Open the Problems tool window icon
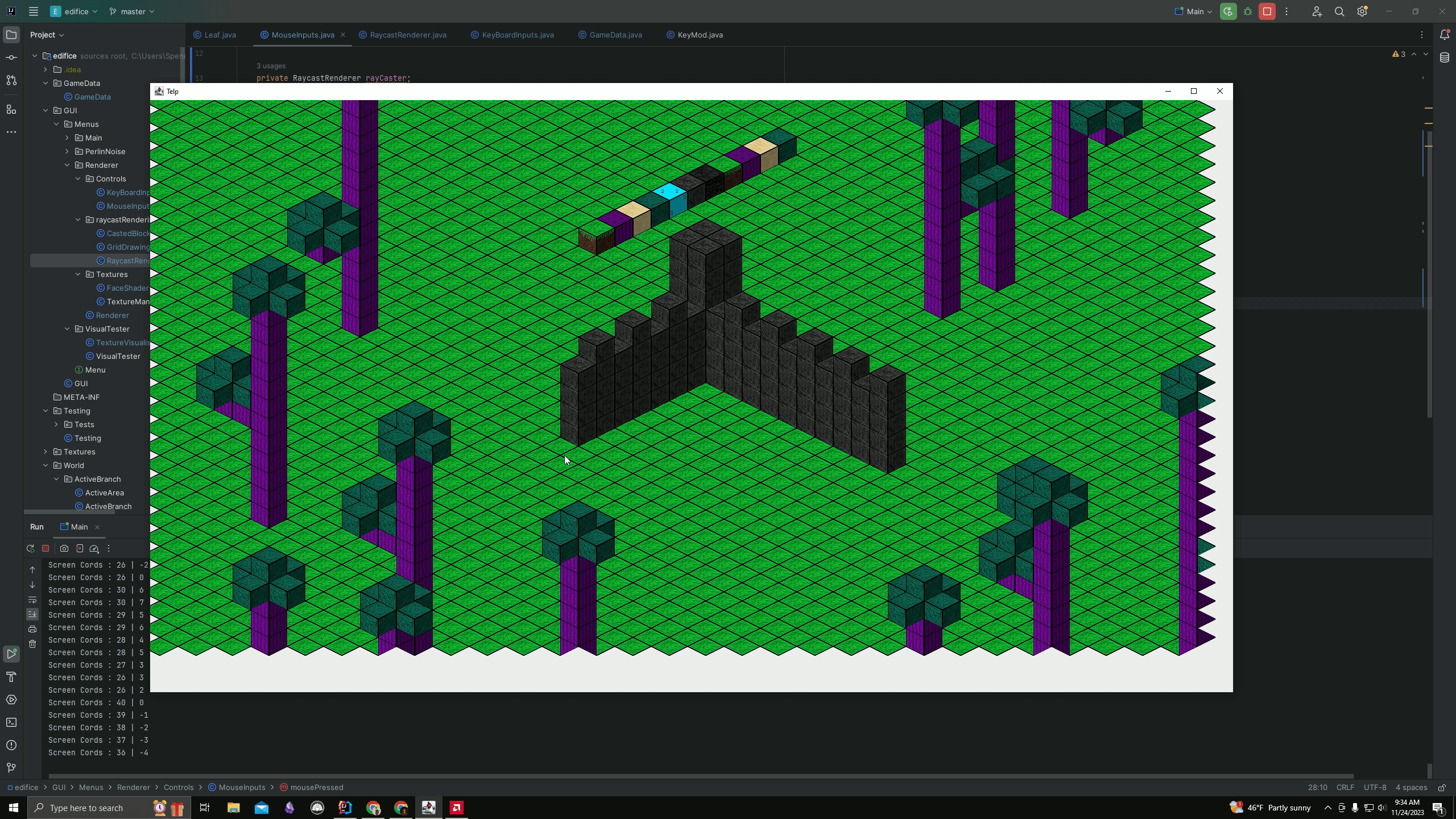 [x=11, y=745]
